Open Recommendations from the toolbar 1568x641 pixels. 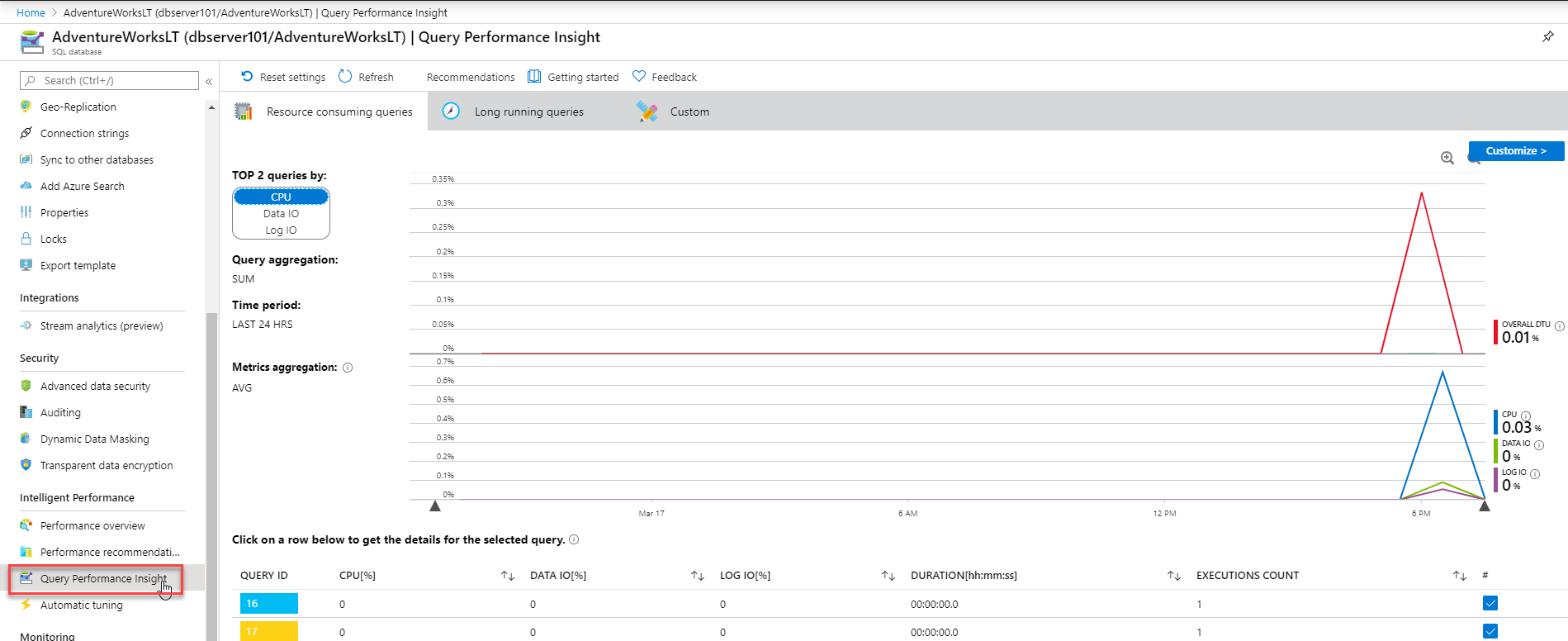471,77
